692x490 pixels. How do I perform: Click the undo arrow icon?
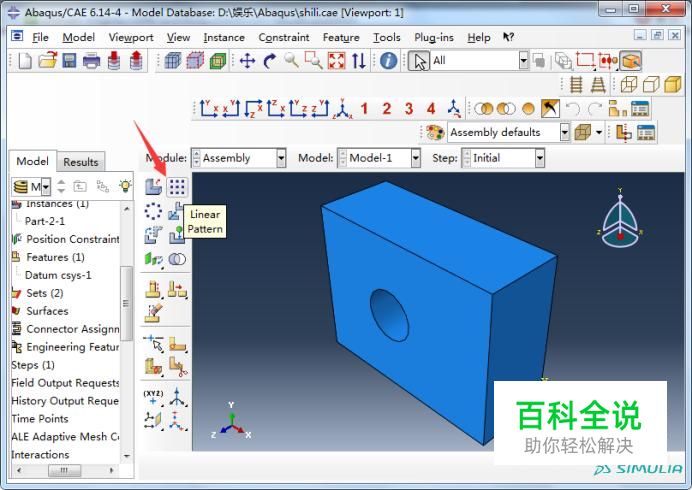[x=572, y=109]
